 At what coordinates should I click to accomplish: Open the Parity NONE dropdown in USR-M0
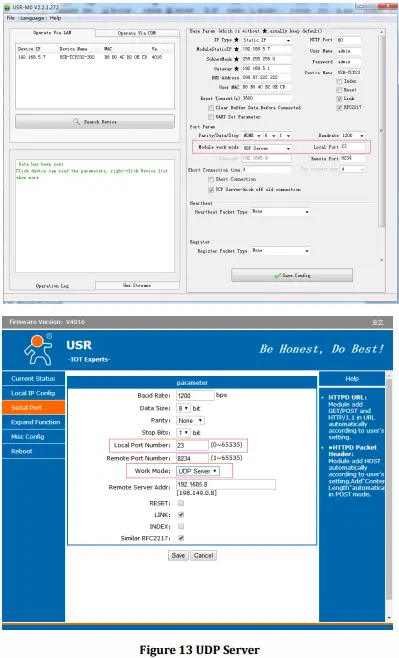point(252,136)
